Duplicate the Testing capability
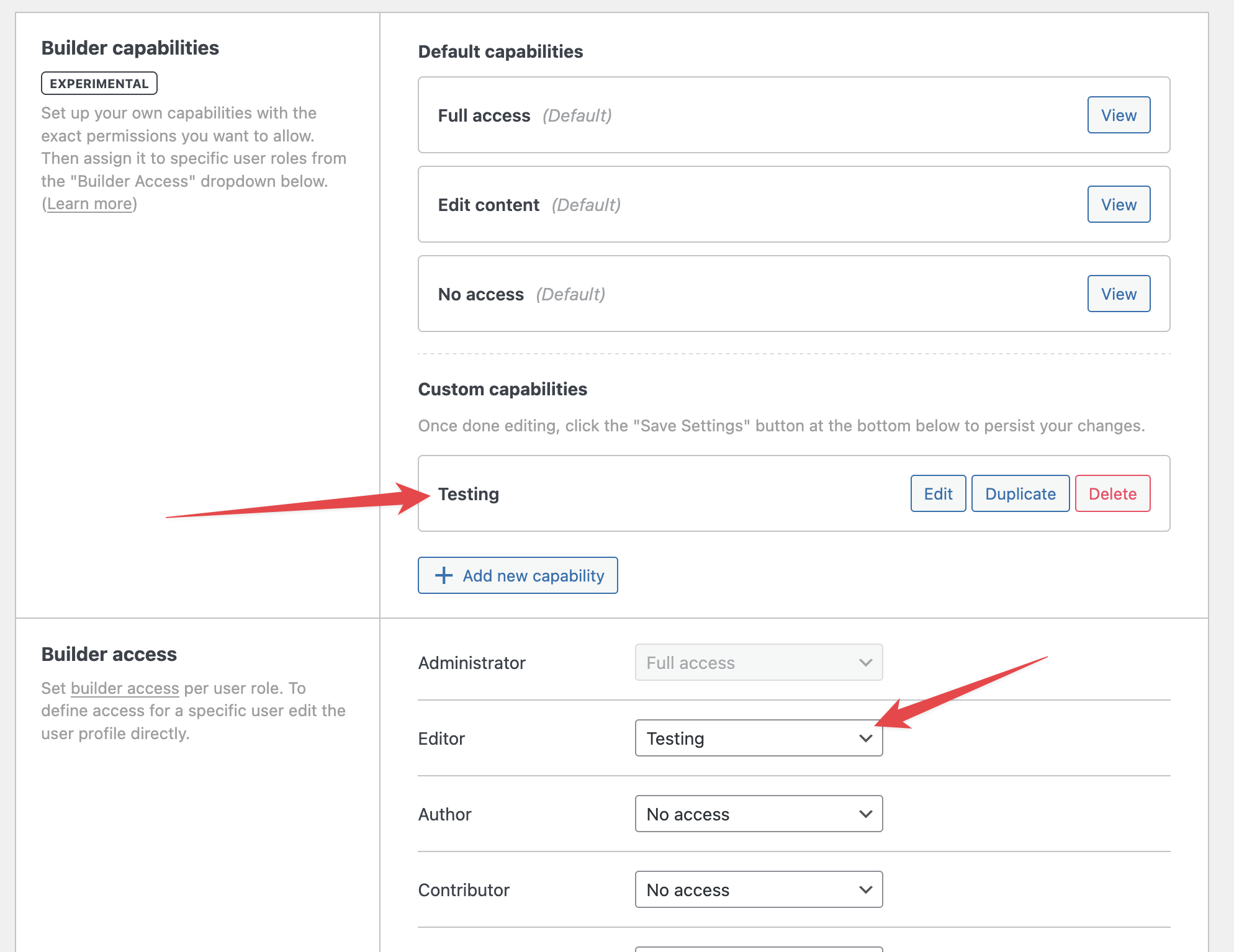The width and height of the screenshot is (1234, 952). click(1020, 493)
